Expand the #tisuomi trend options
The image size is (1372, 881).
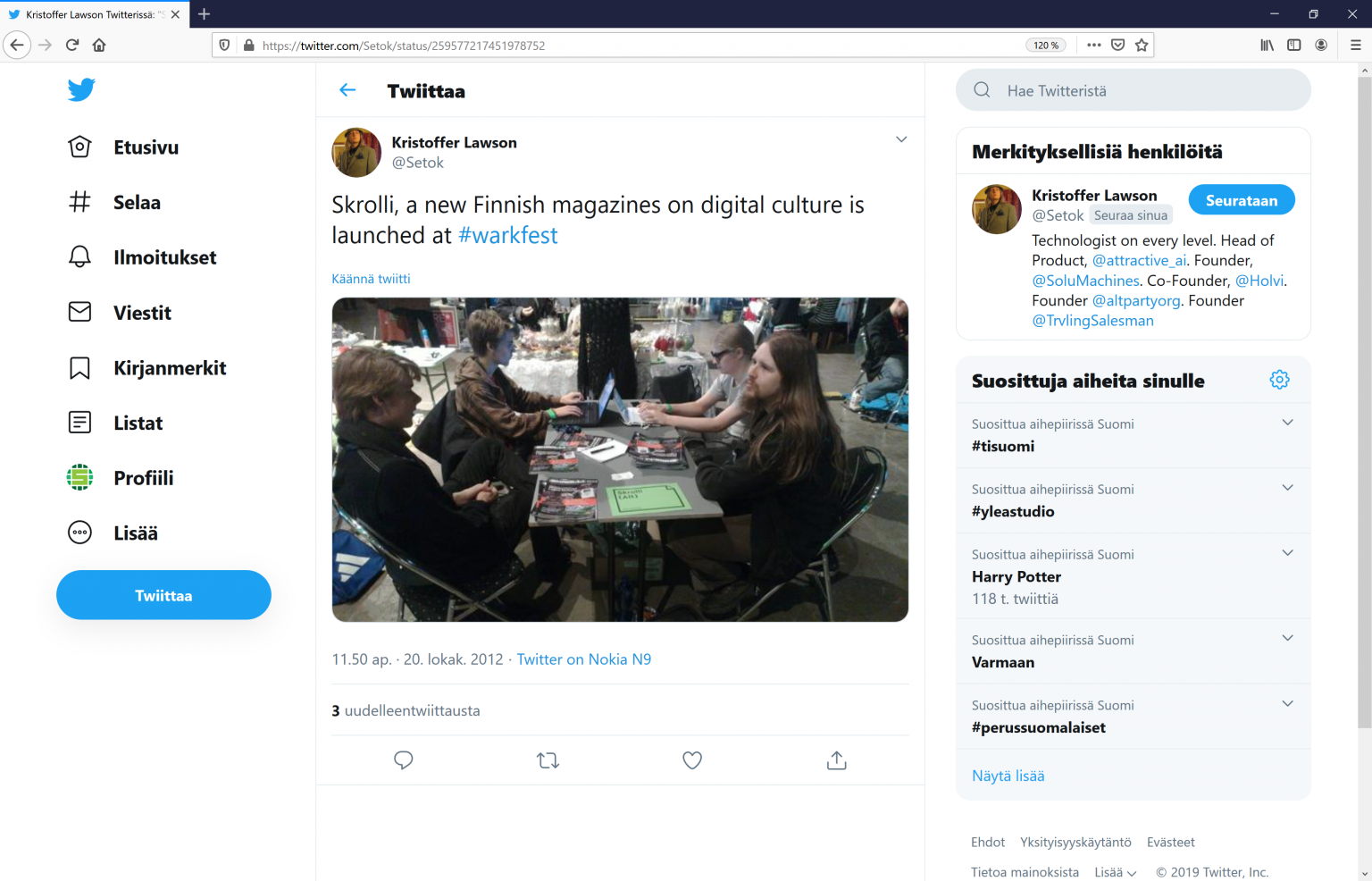point(1287,423)
